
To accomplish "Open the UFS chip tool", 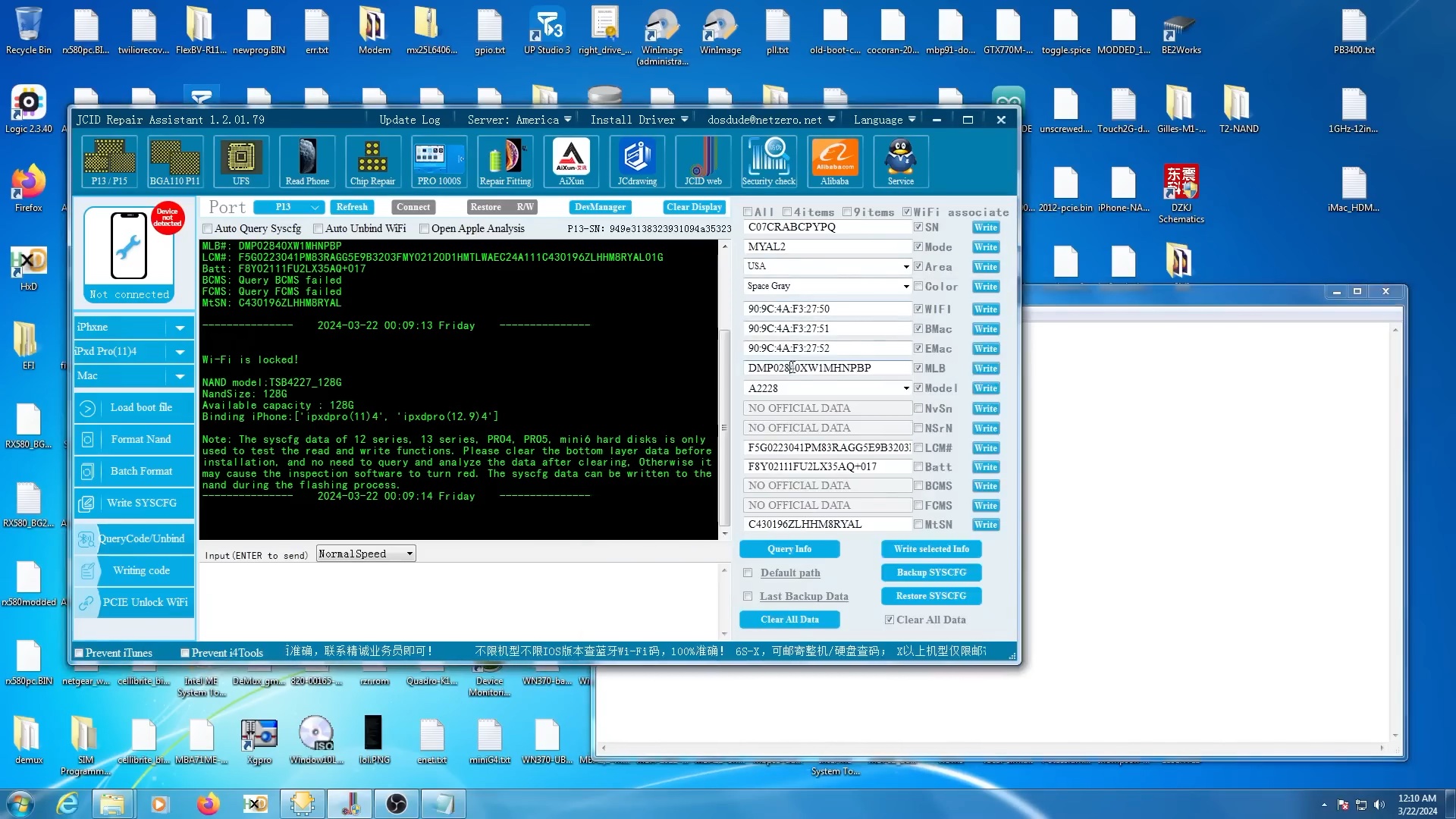I will coord(241,162).
